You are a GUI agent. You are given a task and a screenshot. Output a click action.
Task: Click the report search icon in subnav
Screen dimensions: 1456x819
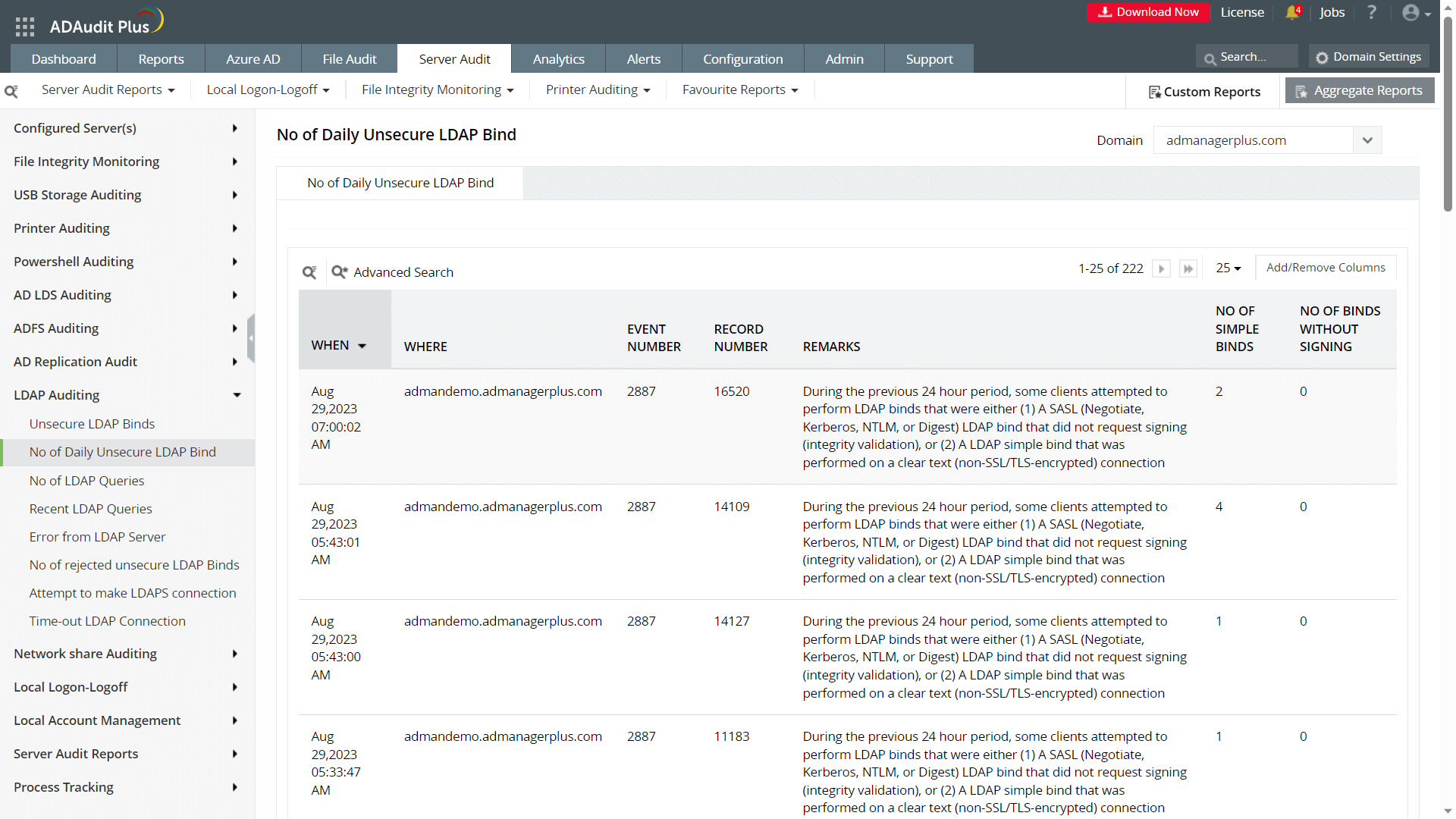coord(11,91)
